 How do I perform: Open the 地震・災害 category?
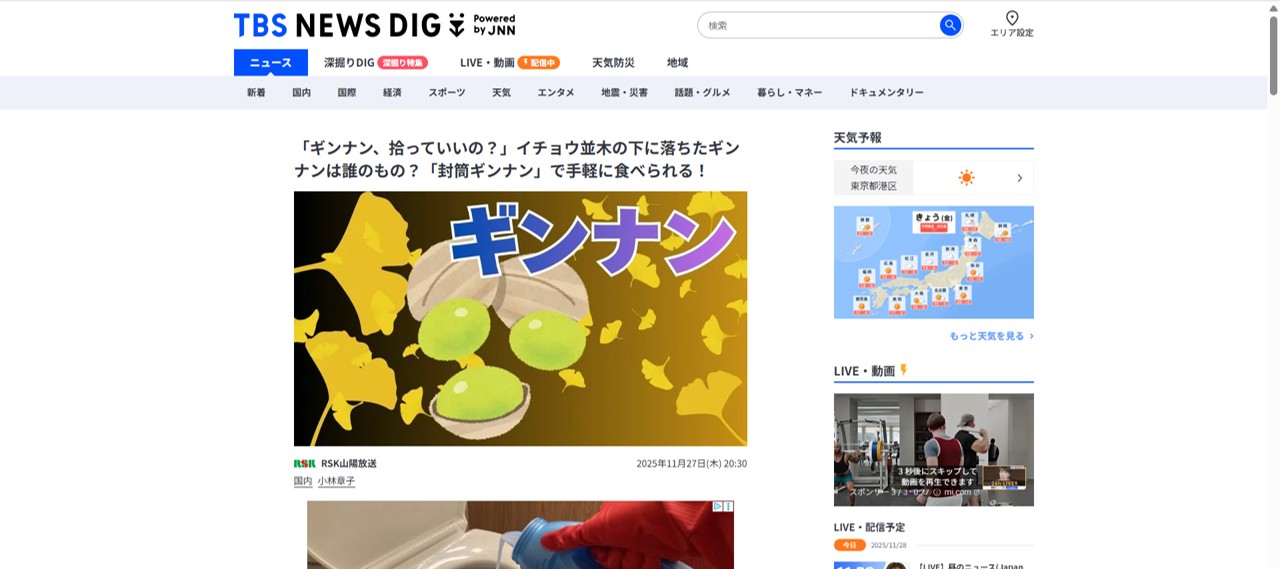624,92
